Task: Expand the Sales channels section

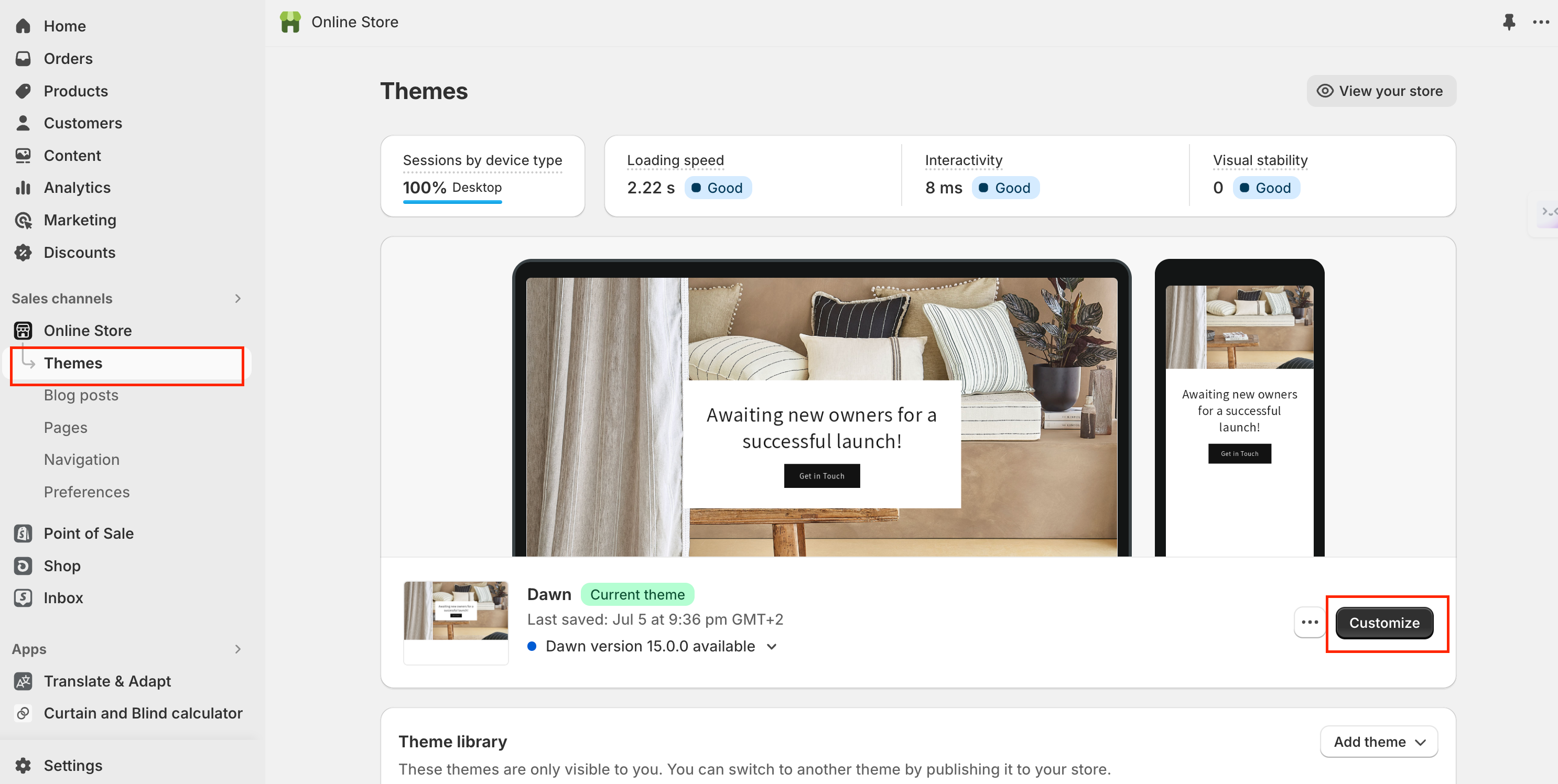Action: click(238, 297)
